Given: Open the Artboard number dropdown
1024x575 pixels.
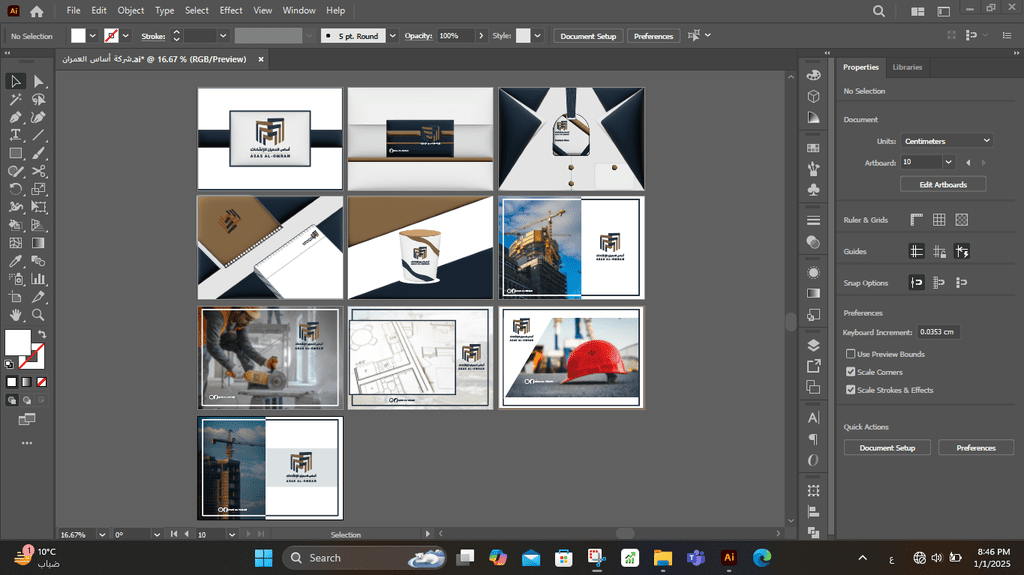Looking at the screenshot, I should (948, 162).
